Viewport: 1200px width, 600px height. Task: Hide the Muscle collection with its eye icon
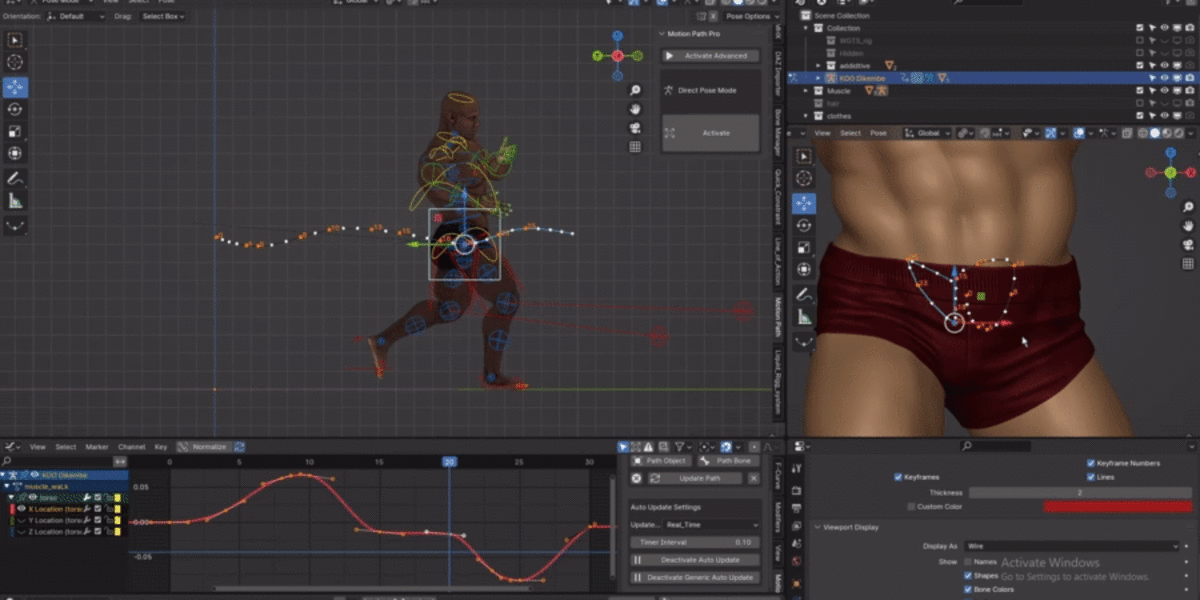coord(1163,91)
